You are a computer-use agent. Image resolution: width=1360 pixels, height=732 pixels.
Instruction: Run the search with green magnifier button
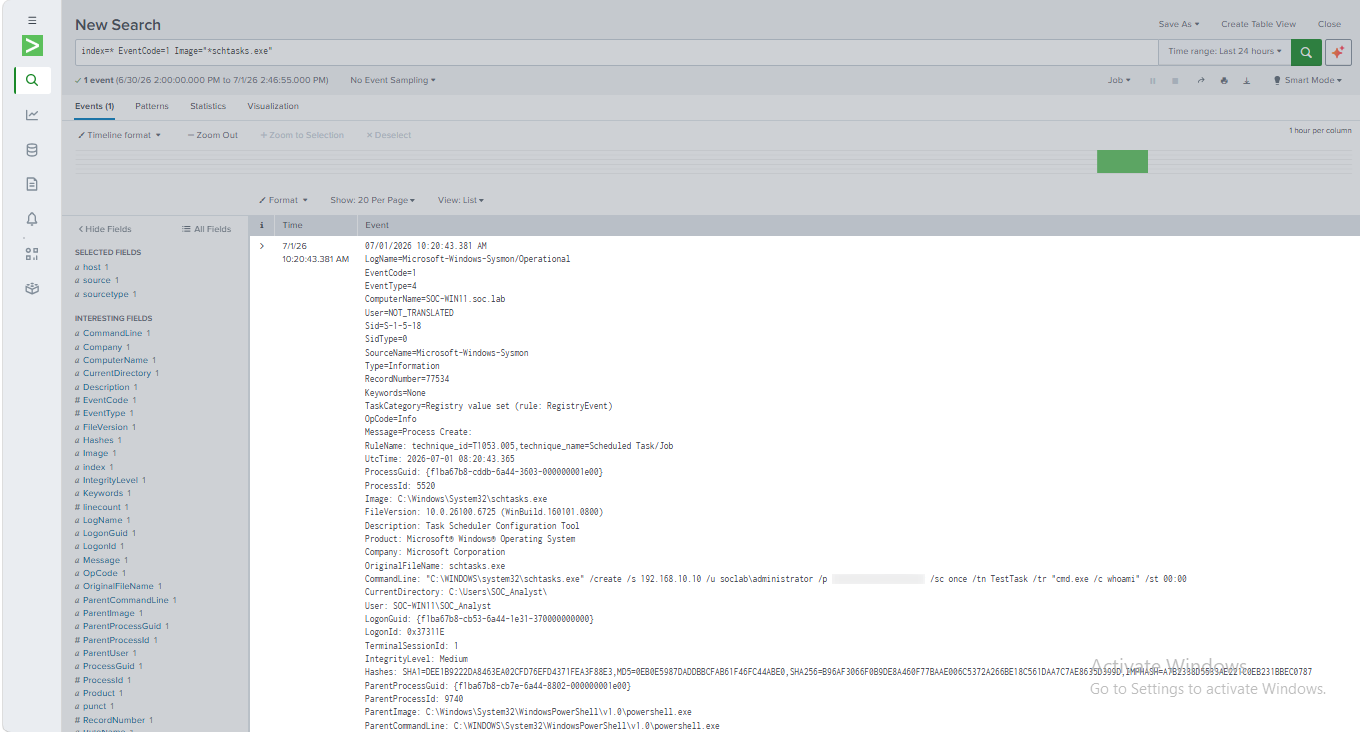point(1306,52)
